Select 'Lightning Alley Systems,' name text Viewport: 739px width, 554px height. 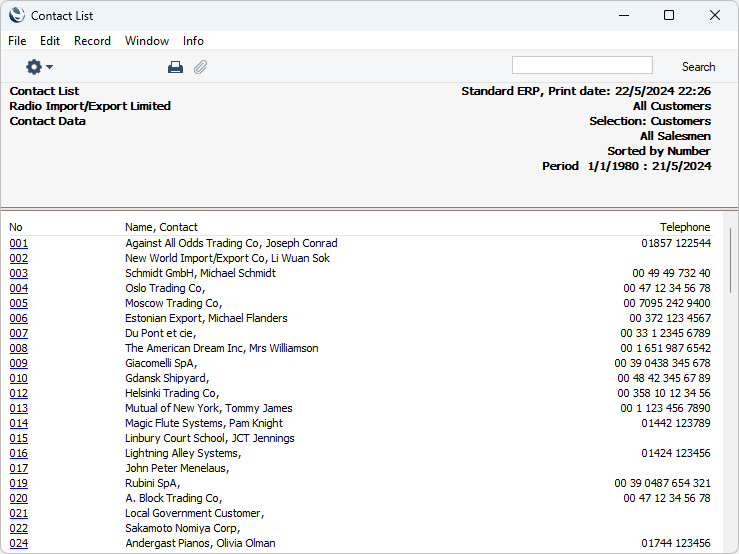pos(183,453)
